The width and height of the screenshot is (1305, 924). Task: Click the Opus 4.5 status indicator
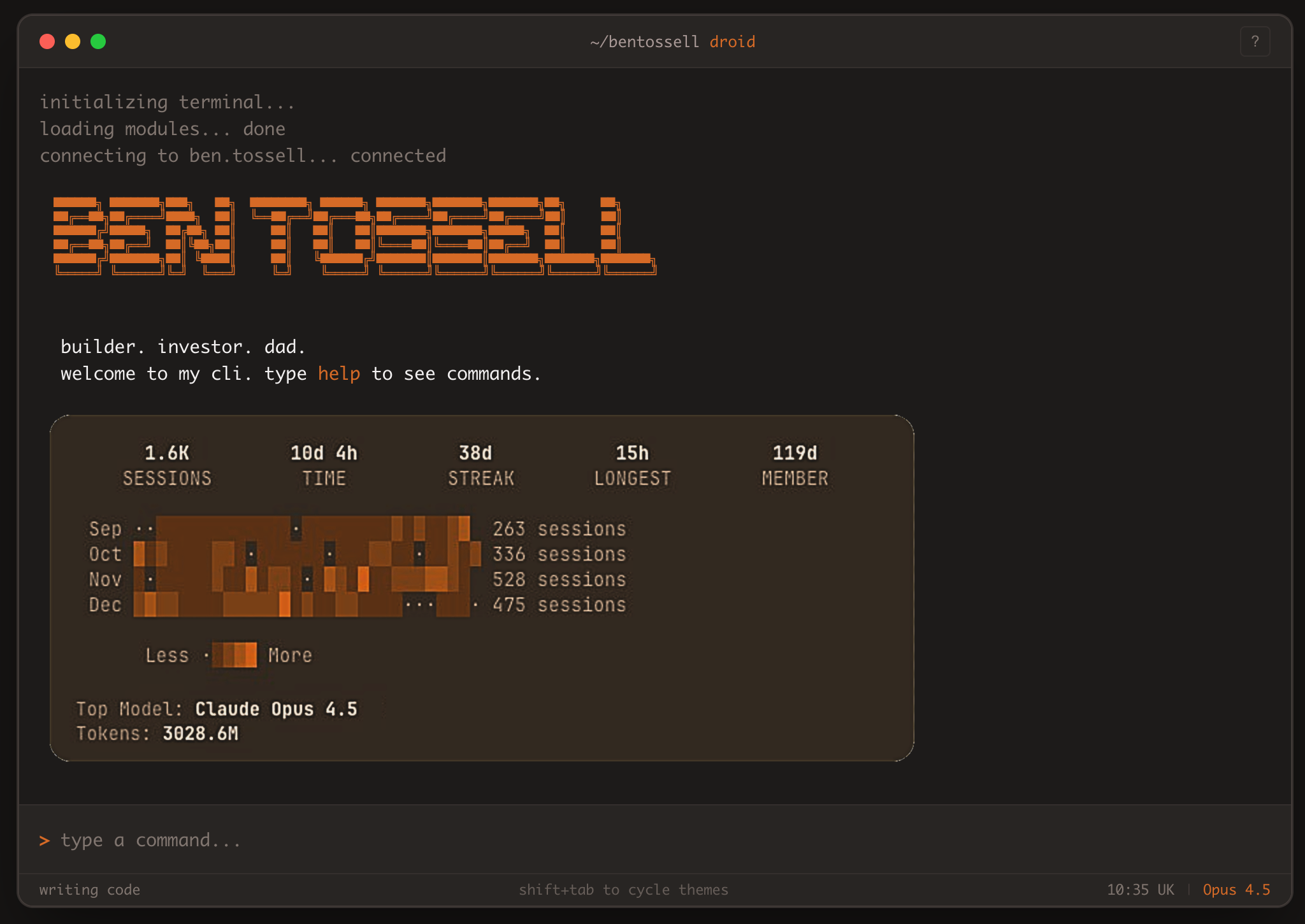(1236, 890)
